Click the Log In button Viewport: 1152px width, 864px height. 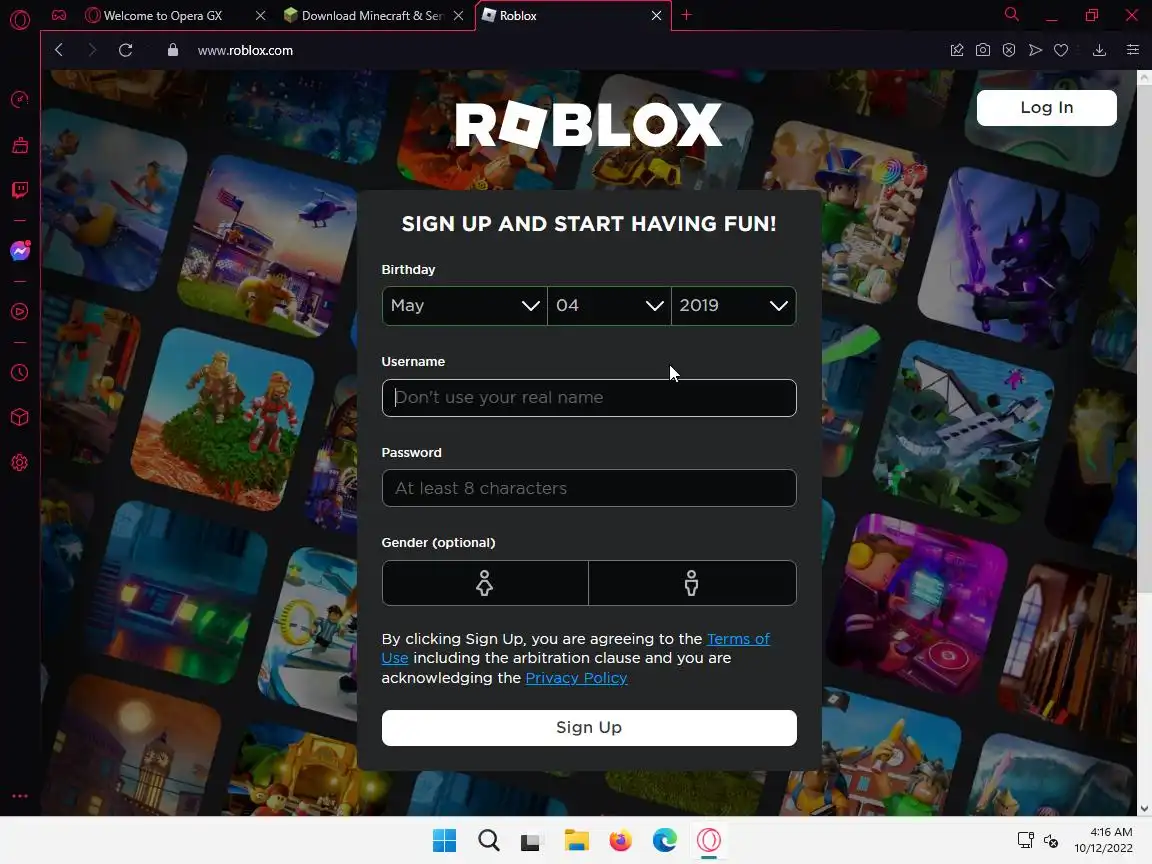(1046, 108)
